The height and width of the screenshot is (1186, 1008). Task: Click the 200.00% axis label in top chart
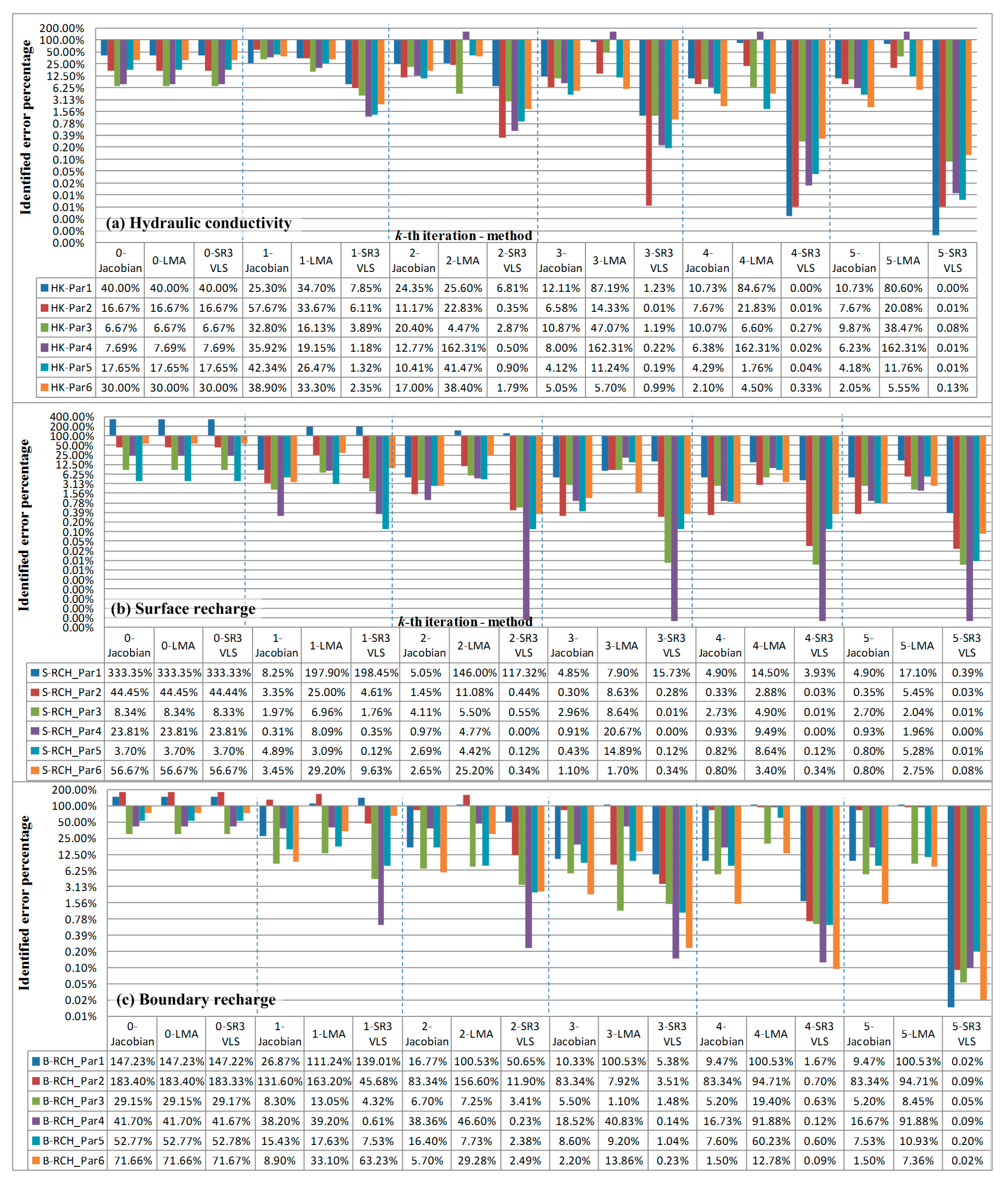pos(62,28)
